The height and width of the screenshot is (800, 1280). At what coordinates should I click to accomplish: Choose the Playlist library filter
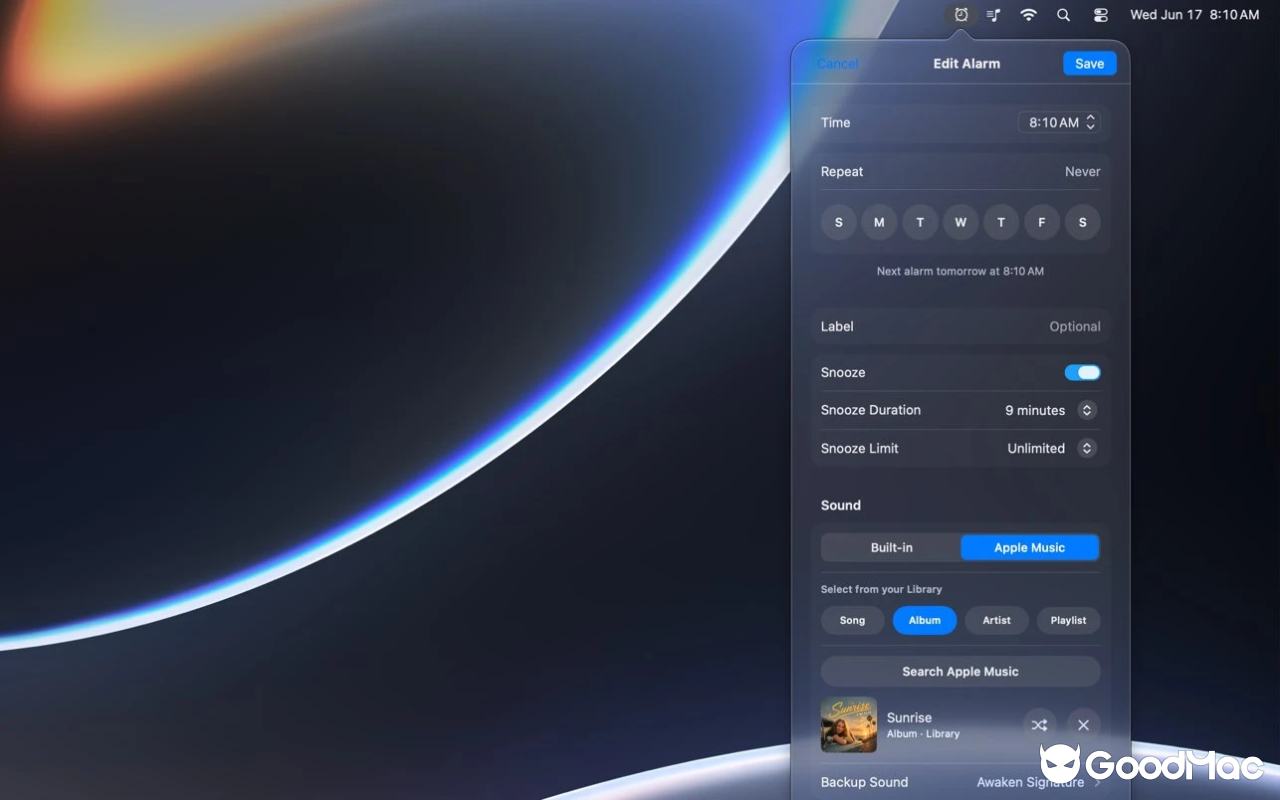pyautogui.click(x=1068, y=620)
